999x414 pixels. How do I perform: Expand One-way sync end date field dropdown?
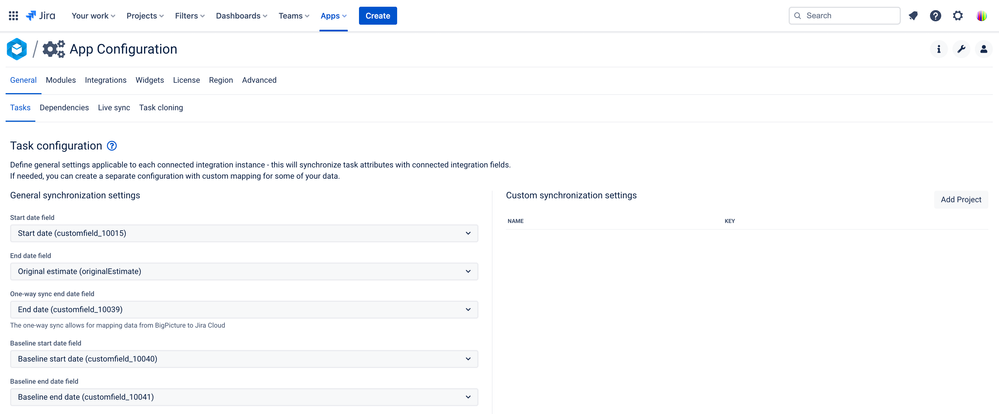point(244,310)
